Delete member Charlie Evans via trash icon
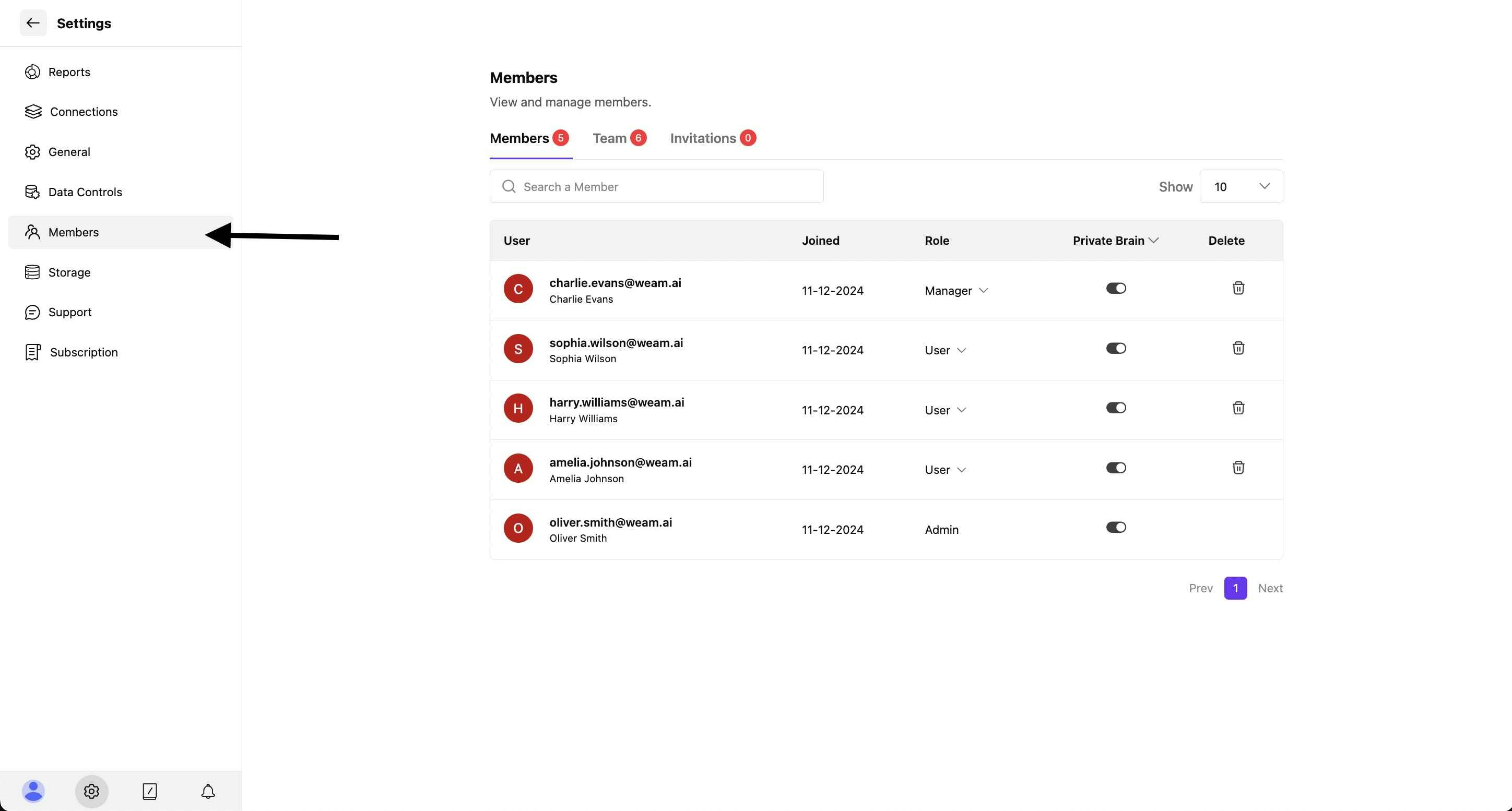 (1238, 288)
